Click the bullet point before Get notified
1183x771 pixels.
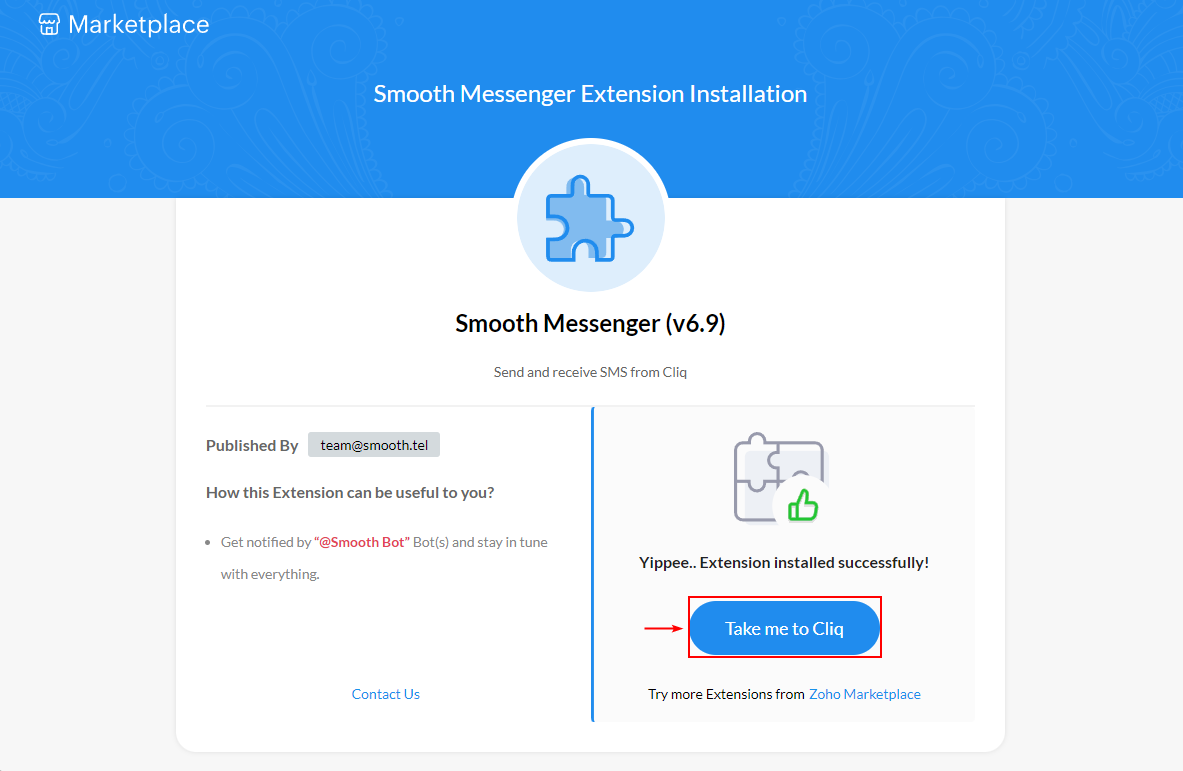(x=208, y=542)
